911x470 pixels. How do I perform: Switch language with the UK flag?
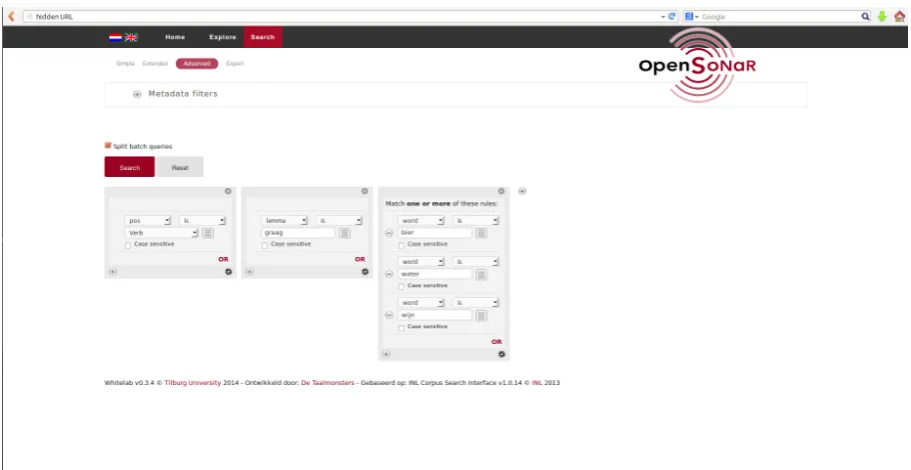click(x=131, y=37)
